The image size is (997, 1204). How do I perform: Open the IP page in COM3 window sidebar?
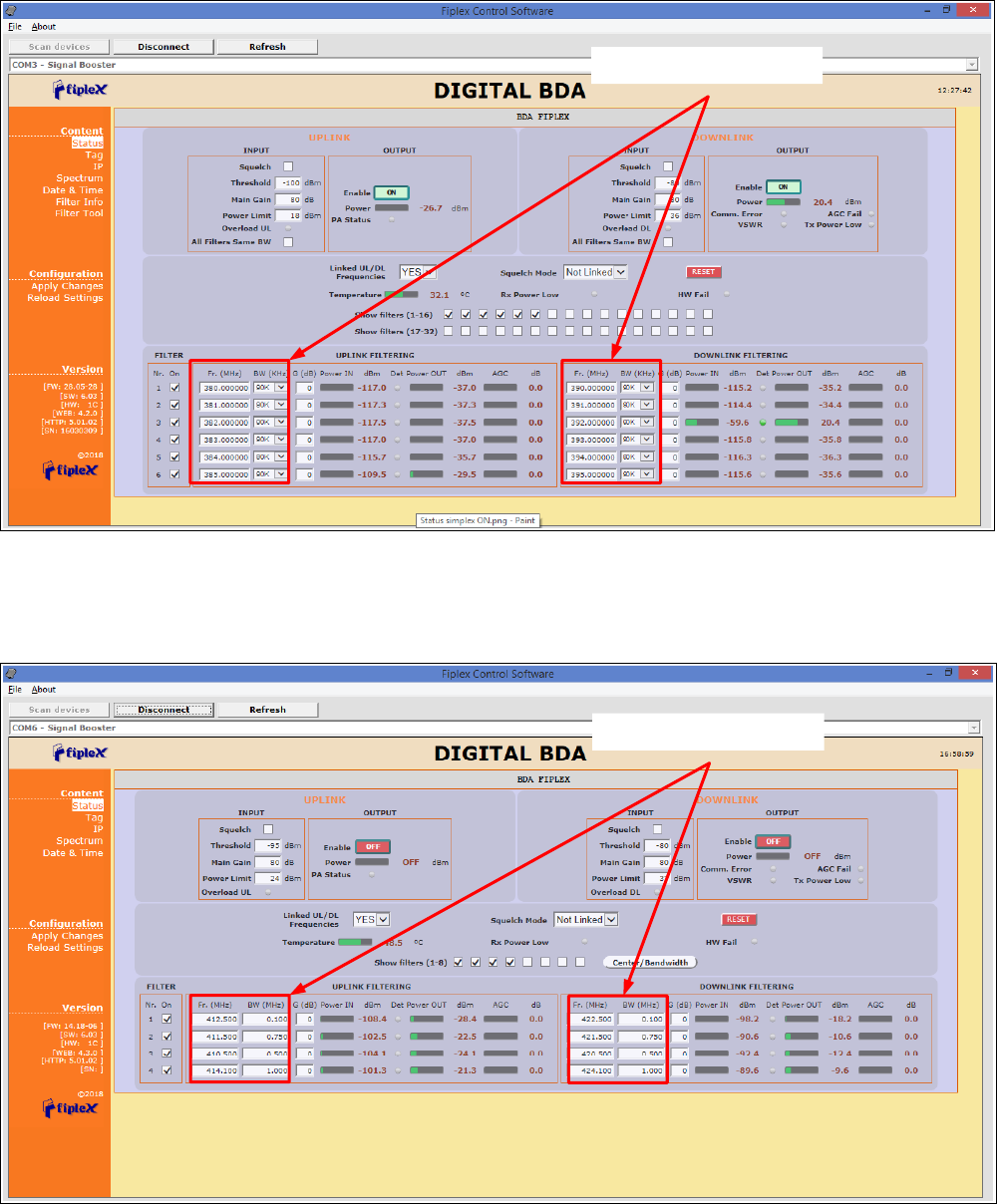(x=99, y=166)
